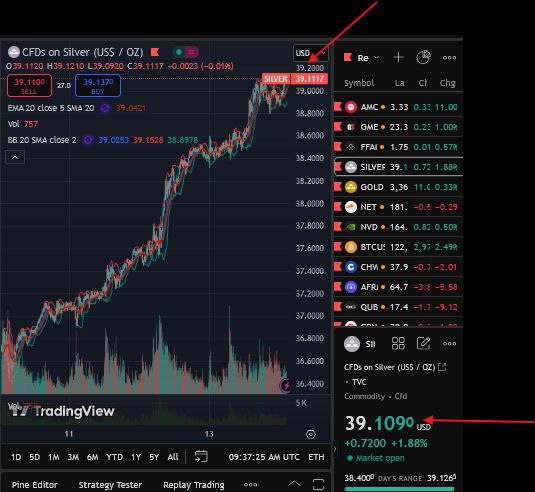The height and width of the screenshot is (492, 535).
Task: Select the YTD time range
Action: click(114, 457)
